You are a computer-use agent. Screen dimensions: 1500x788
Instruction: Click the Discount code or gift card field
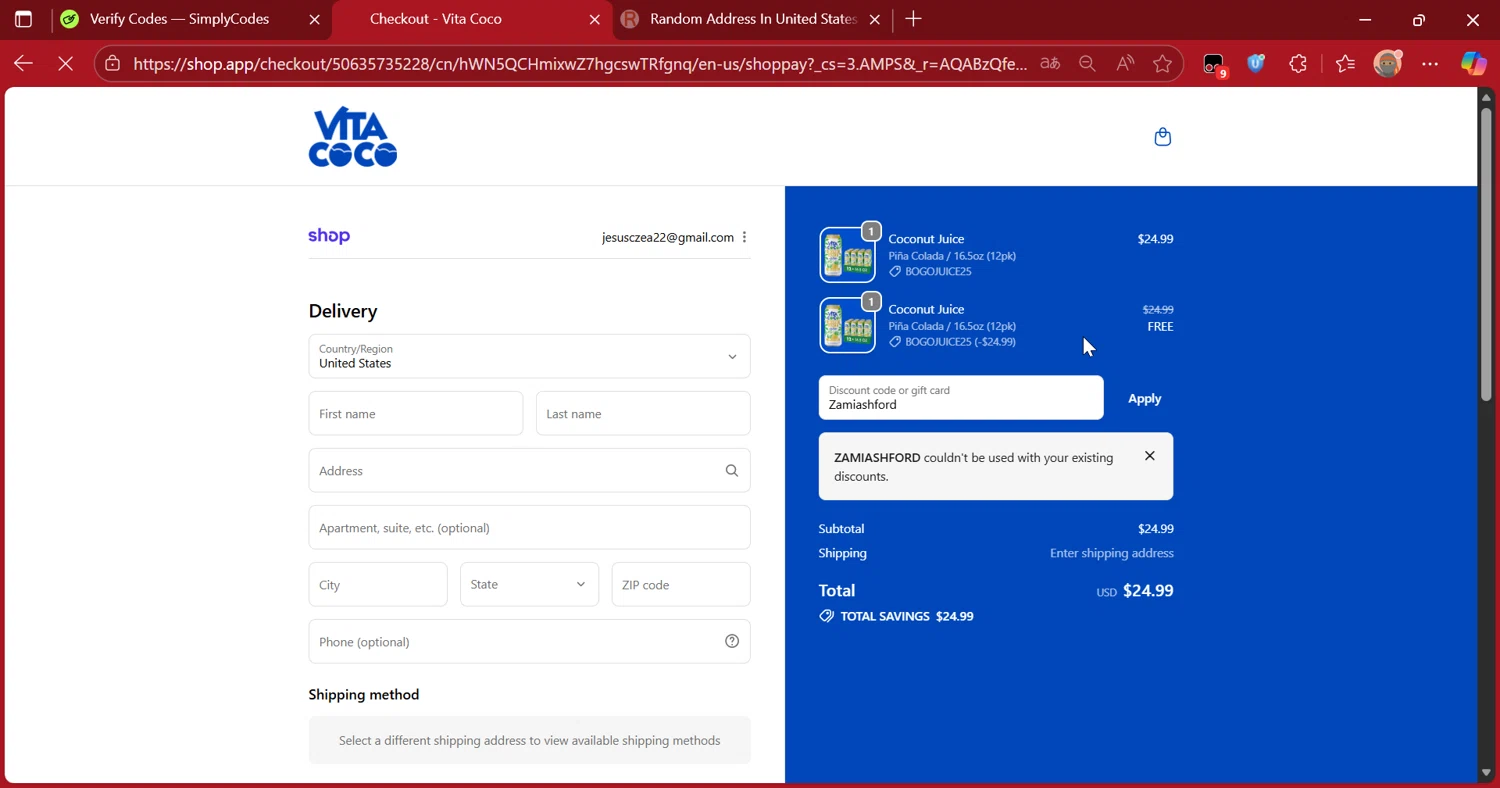tap(961, 398)
